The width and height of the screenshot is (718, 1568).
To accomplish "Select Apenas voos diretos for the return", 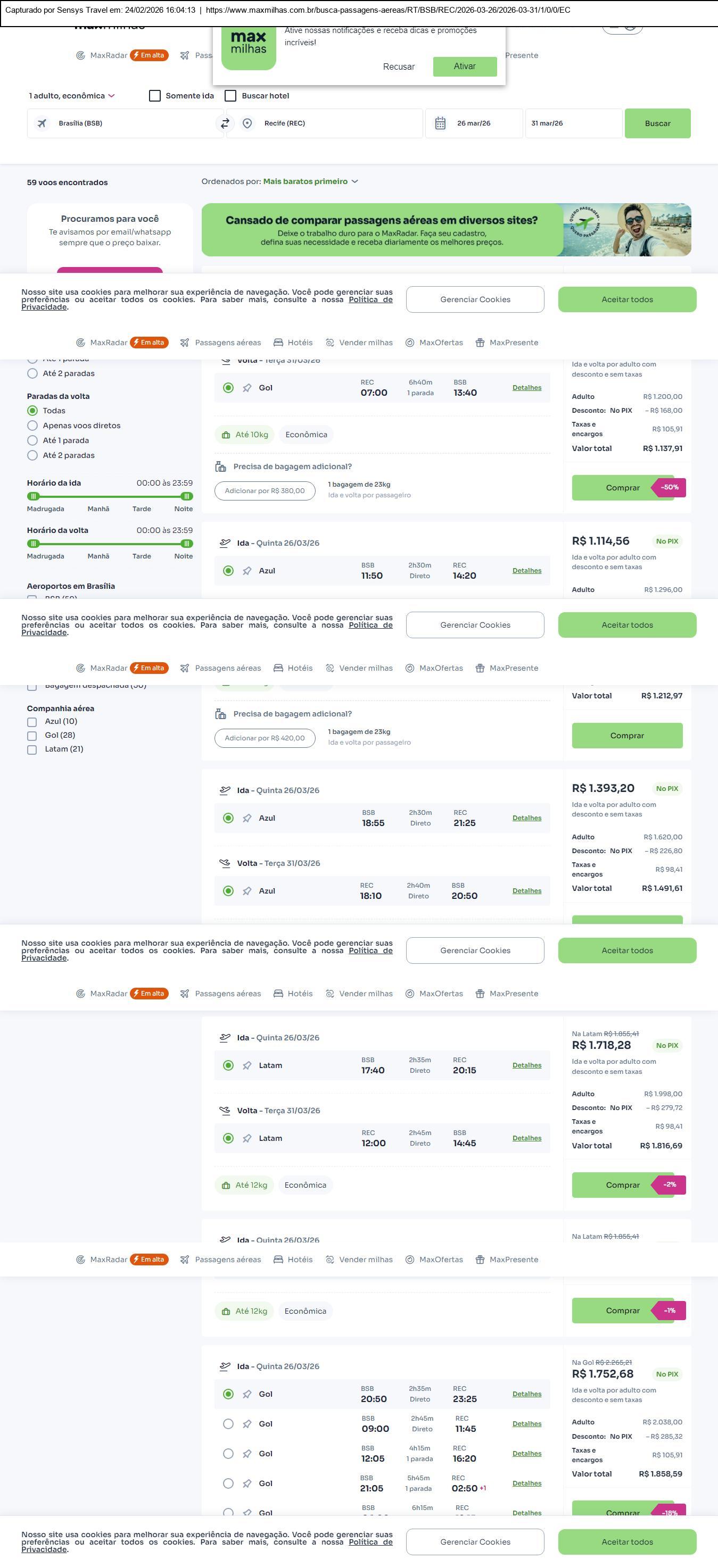I will [33, 426].
